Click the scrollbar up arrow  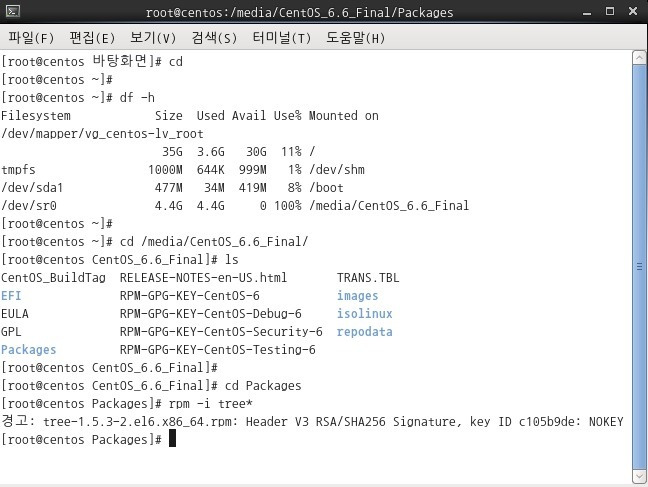[639, 58]
